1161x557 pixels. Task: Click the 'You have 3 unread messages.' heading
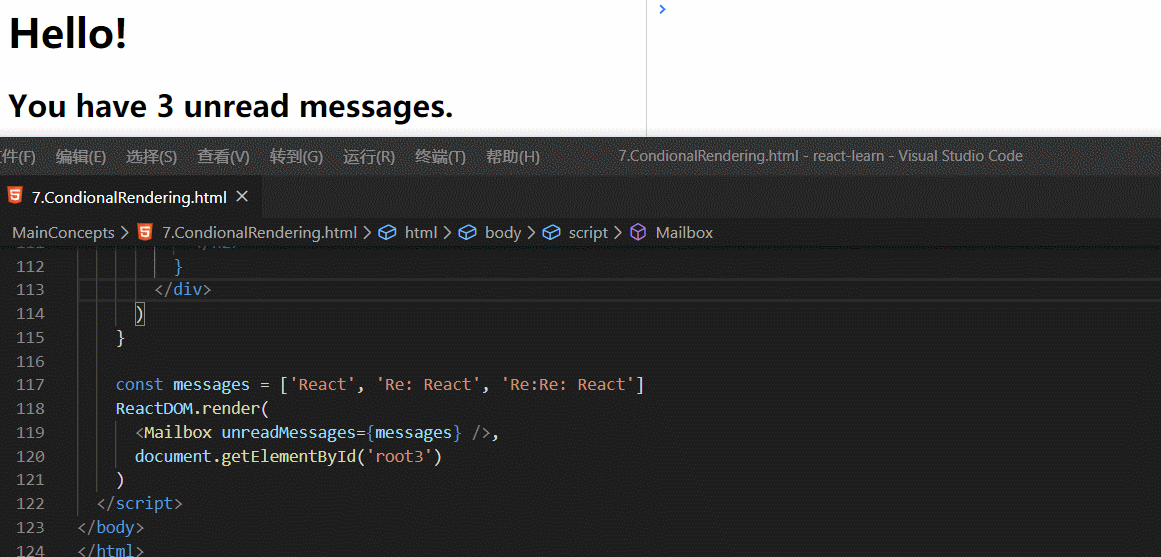(230, 107)
